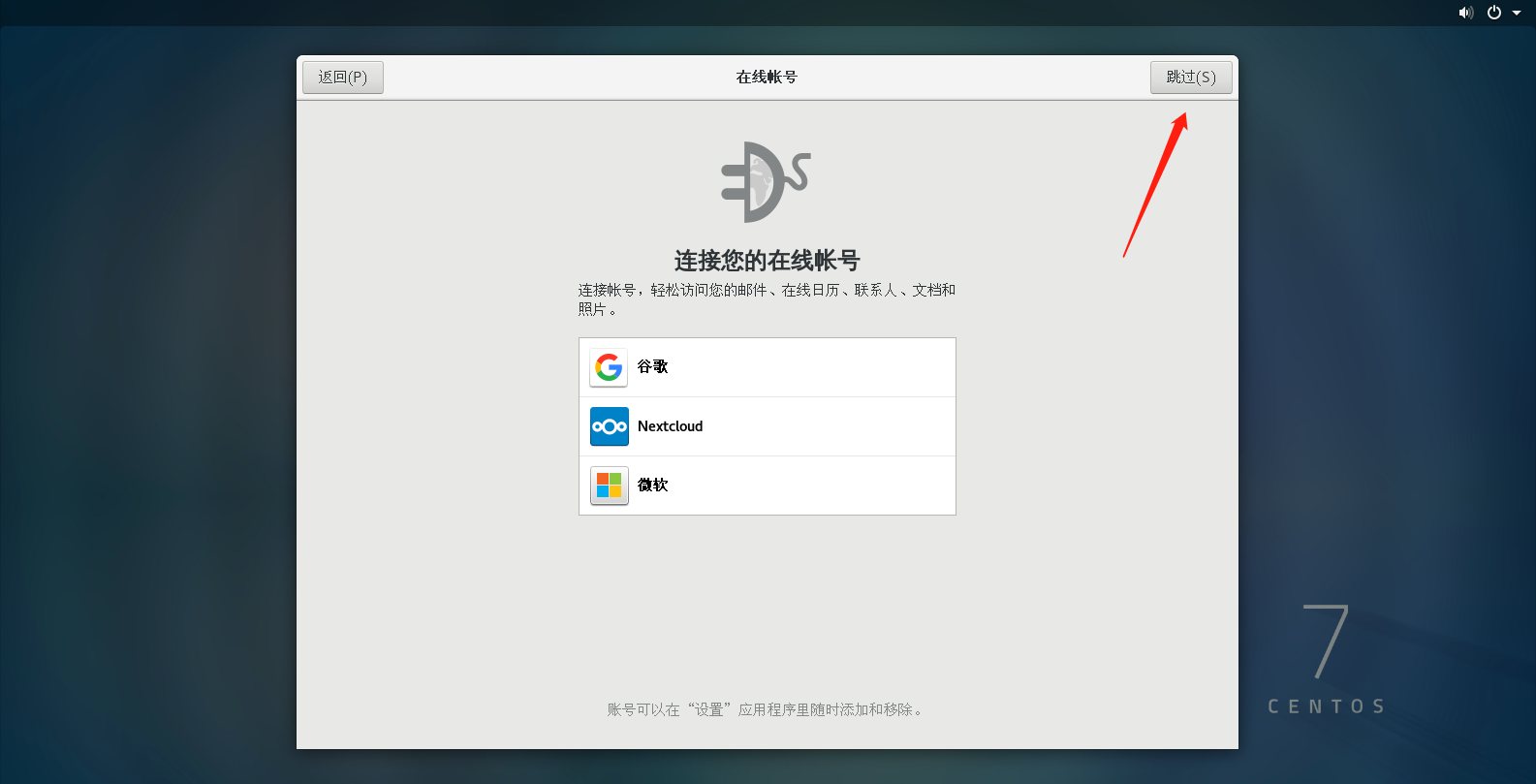Select the 谷歌 account label
Image resolution: width=1536 pixels, height=784 pixels.
pyautogui.click(x=652, y=367)
